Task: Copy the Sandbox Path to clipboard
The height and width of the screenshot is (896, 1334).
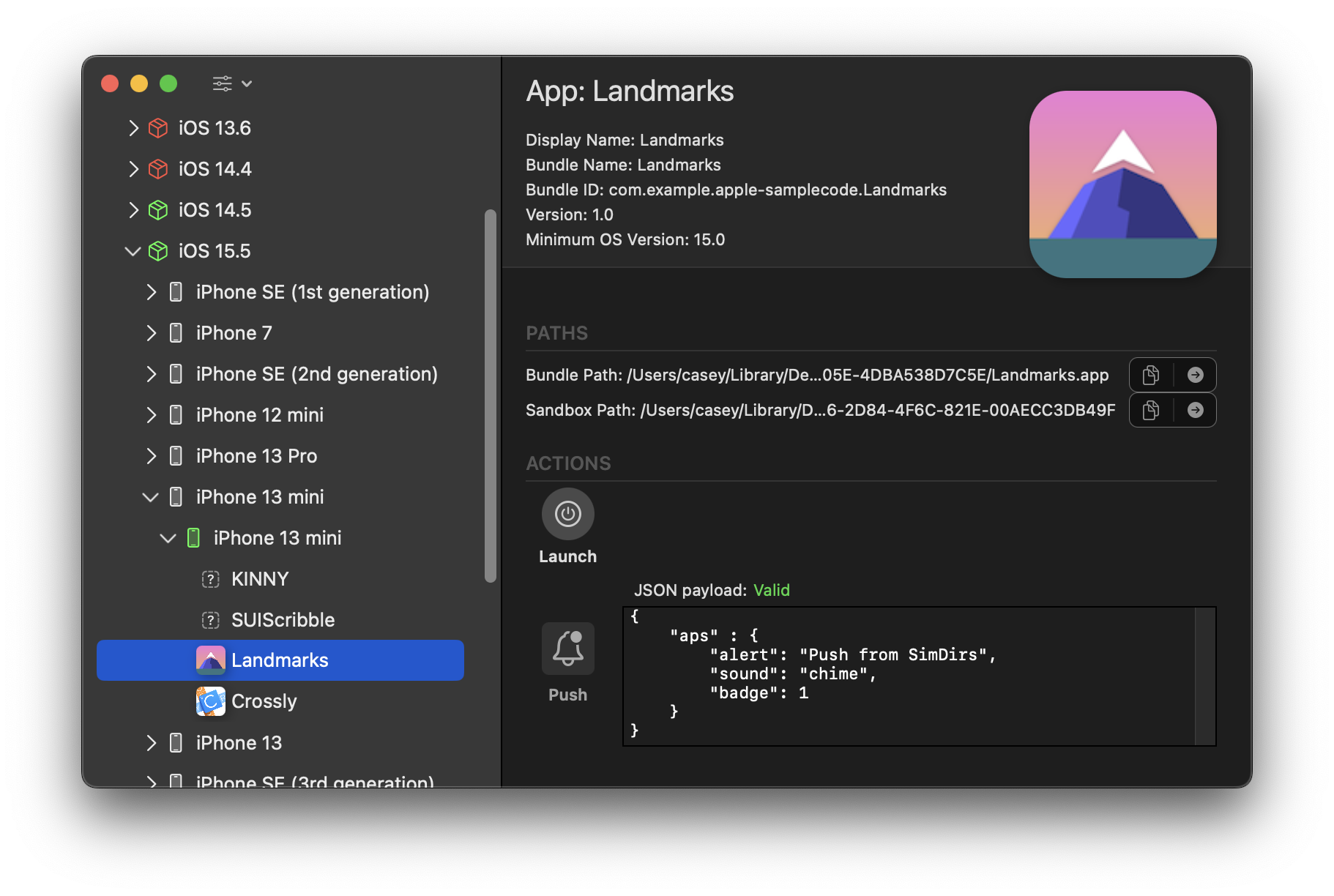Action: (x=1151, y=410)
